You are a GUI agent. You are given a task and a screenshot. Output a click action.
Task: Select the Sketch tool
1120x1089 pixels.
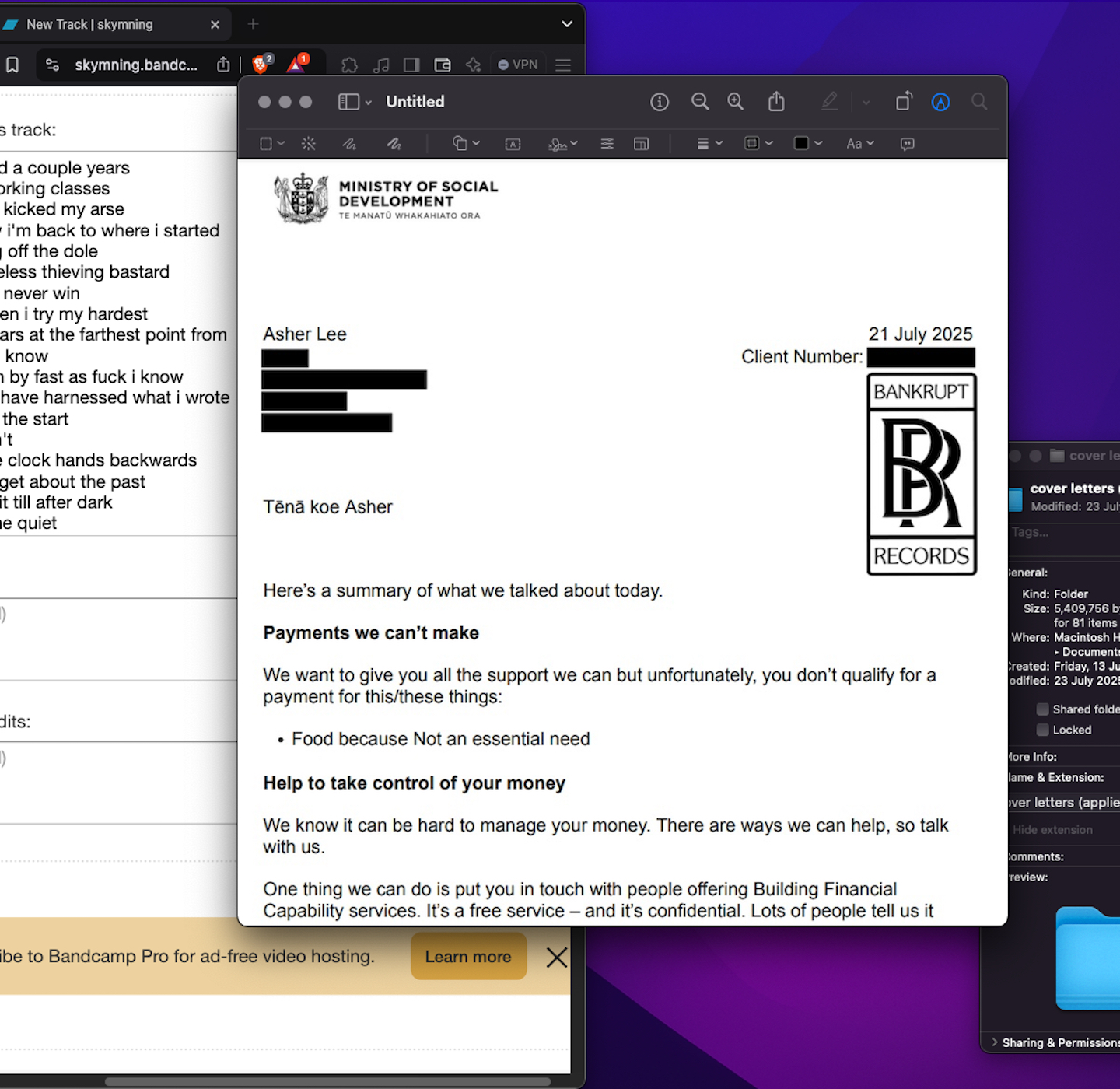tap(349, 144)
